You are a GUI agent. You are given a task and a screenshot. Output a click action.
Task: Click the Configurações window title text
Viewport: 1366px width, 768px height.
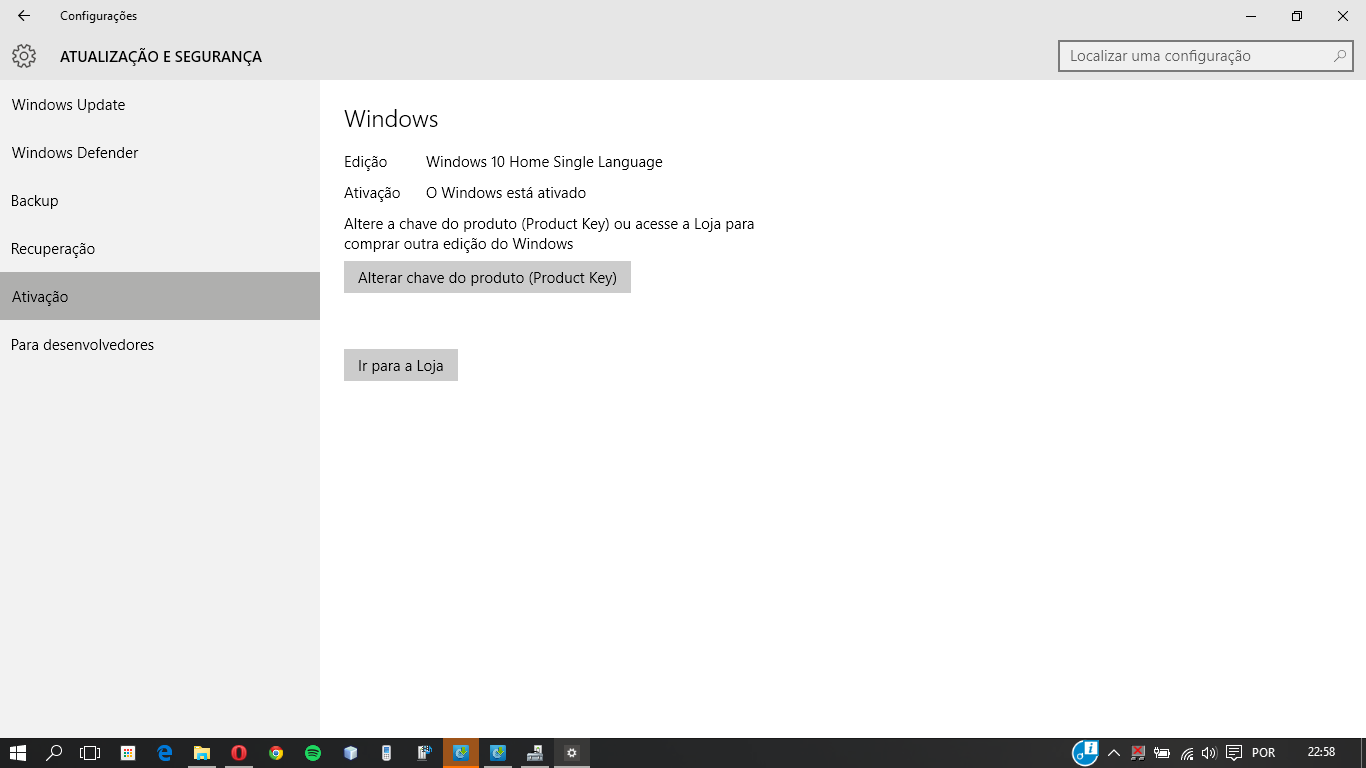(x=98, y=16)
